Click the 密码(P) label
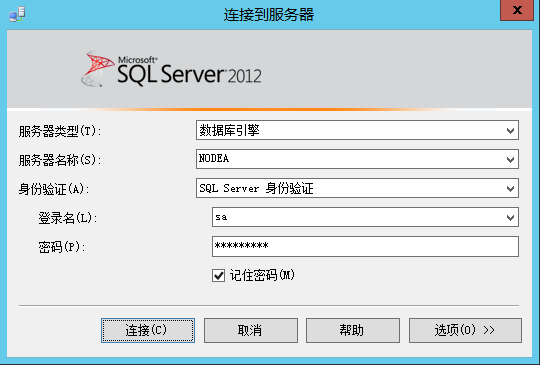540x365 pixels. click(61, 247)
